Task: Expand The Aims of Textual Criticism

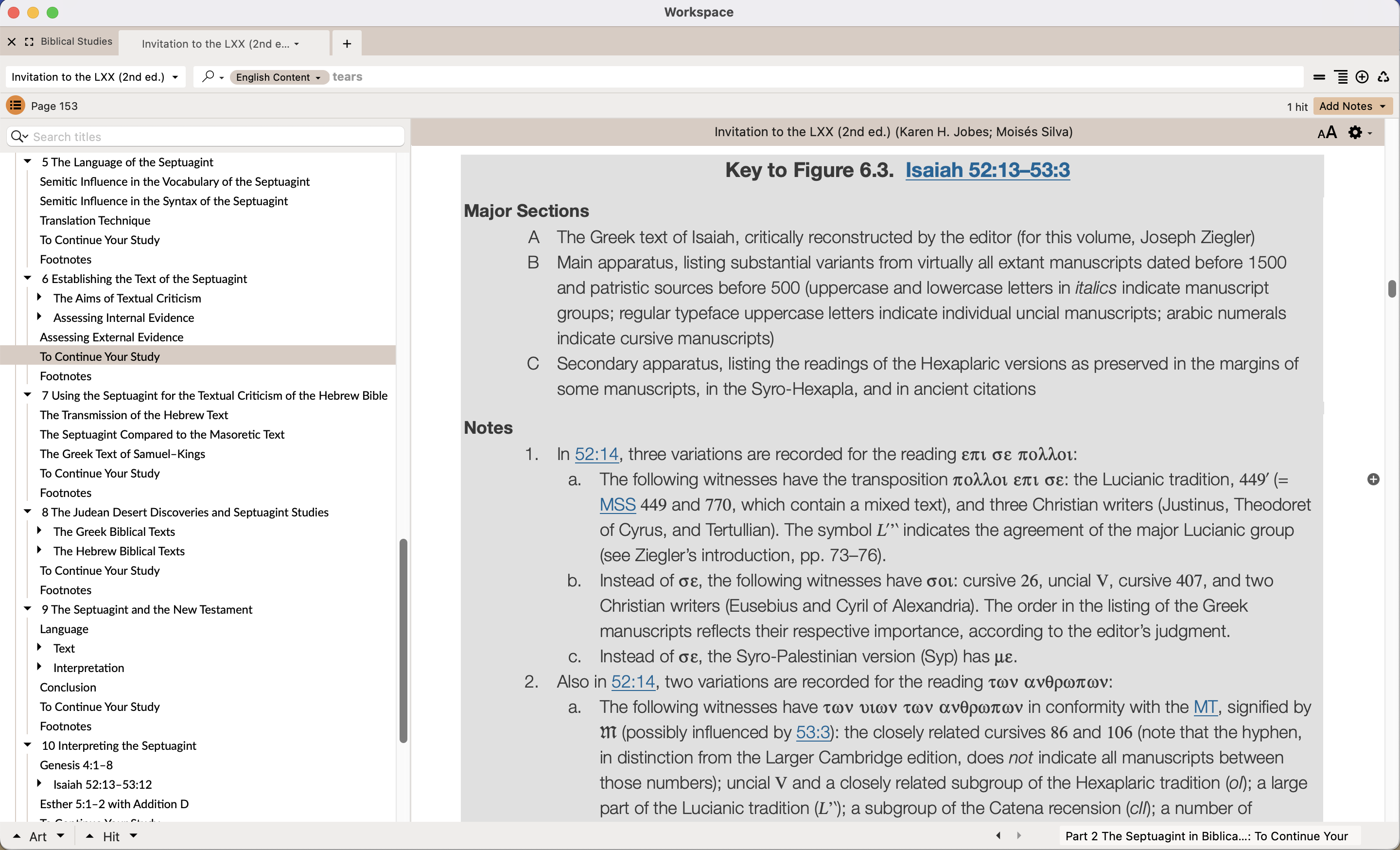Action: (39, 297)
